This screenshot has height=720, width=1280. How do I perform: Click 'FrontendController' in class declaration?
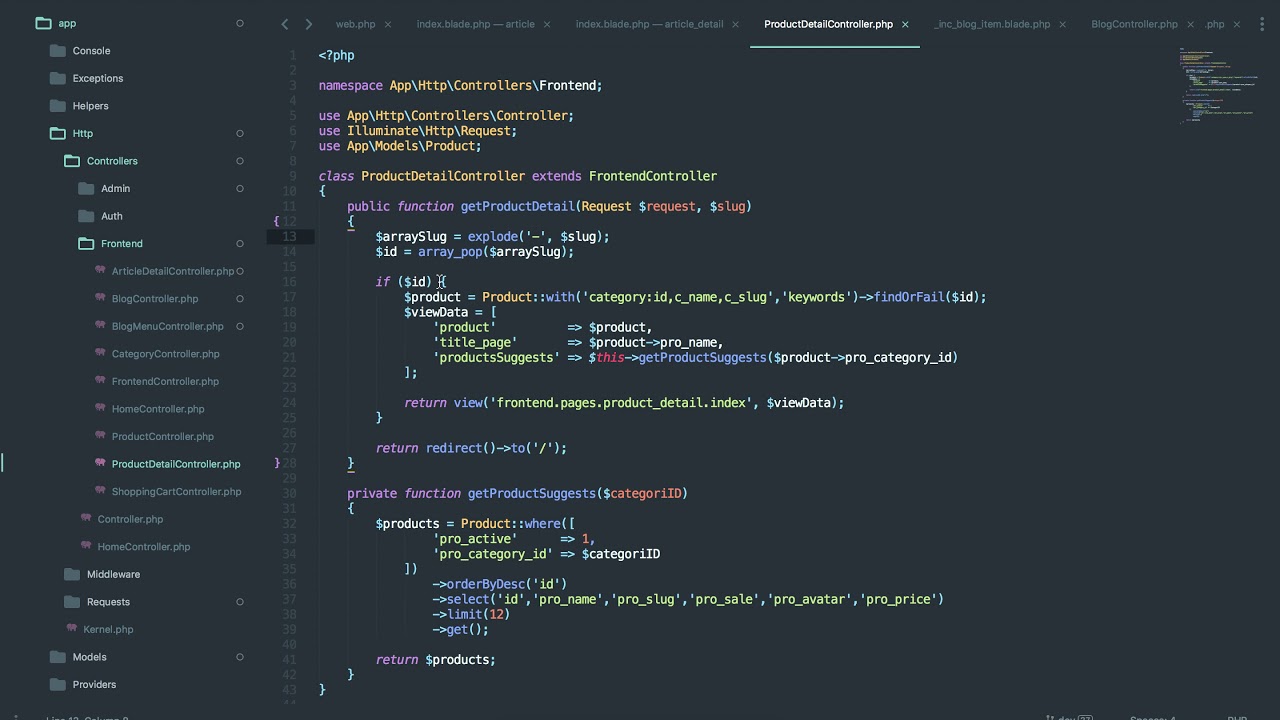653,176
